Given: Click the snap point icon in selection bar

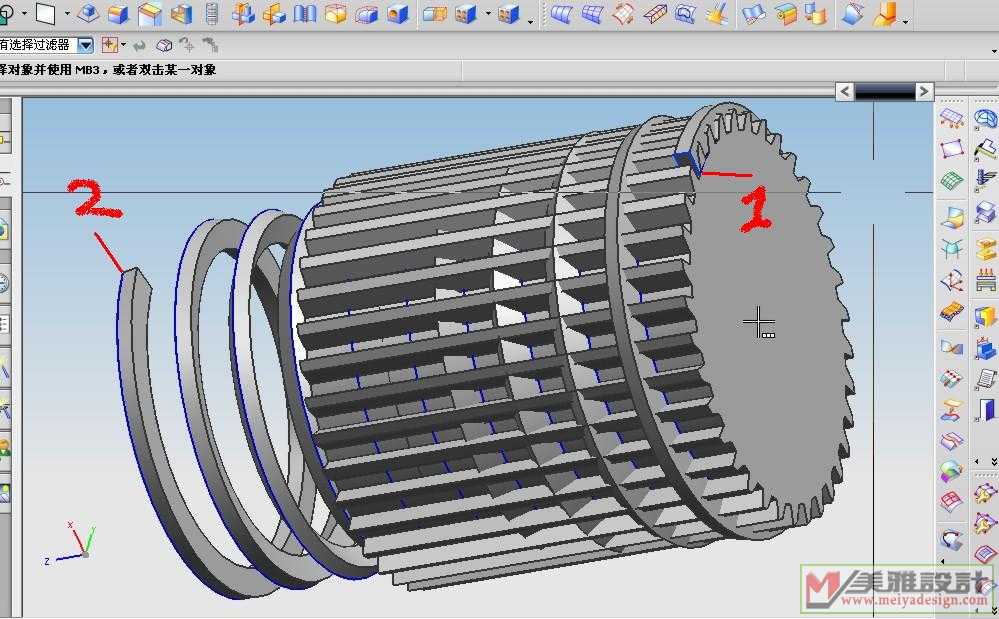Looking at the screenshot, I should (108, 45).
